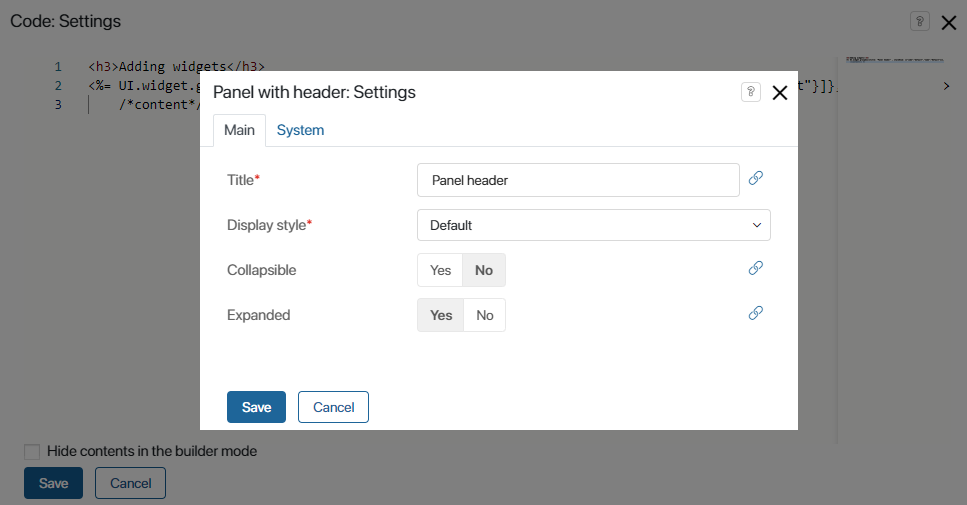Open help for Panel with header settings
The height and width of the screenshot is (505, 967).
(x=750, y=92)
